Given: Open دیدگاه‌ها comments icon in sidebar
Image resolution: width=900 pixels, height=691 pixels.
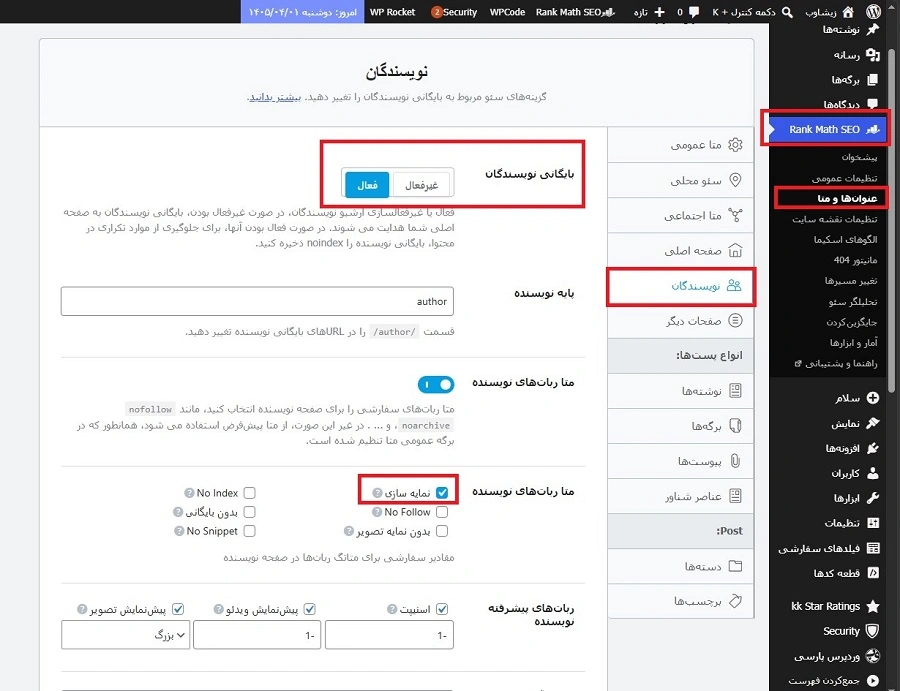Looking at the screenshot, I should [x=872, y=104].
